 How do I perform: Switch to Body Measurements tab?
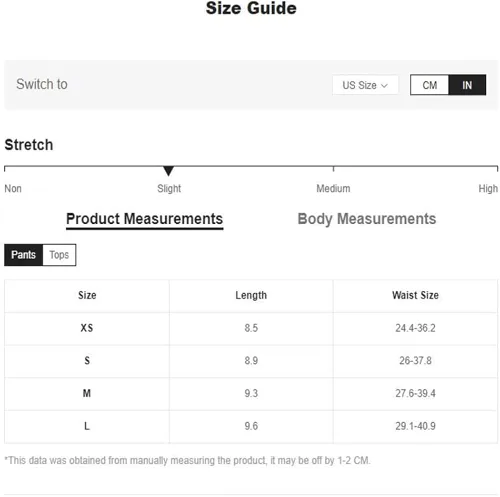367,219
